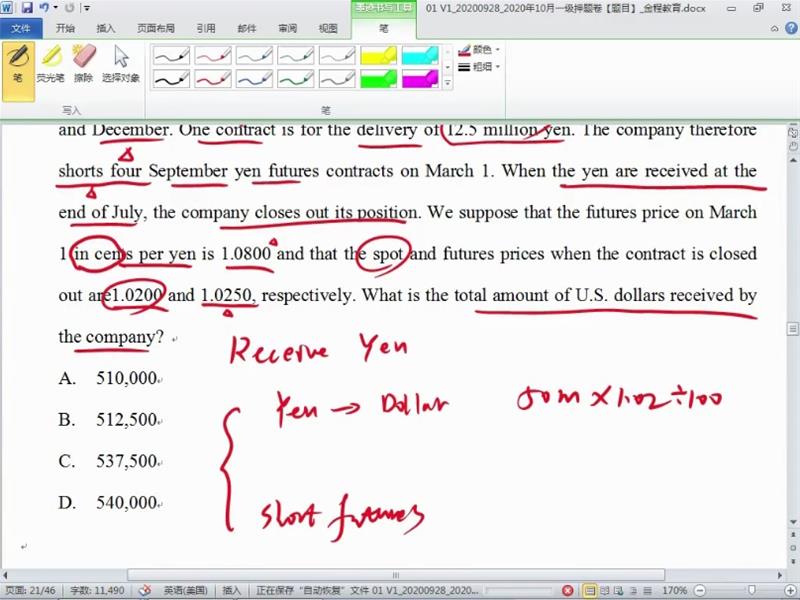The image size is (800, 600).
Task: Click the Word application icon
Action: coord(7,8)
